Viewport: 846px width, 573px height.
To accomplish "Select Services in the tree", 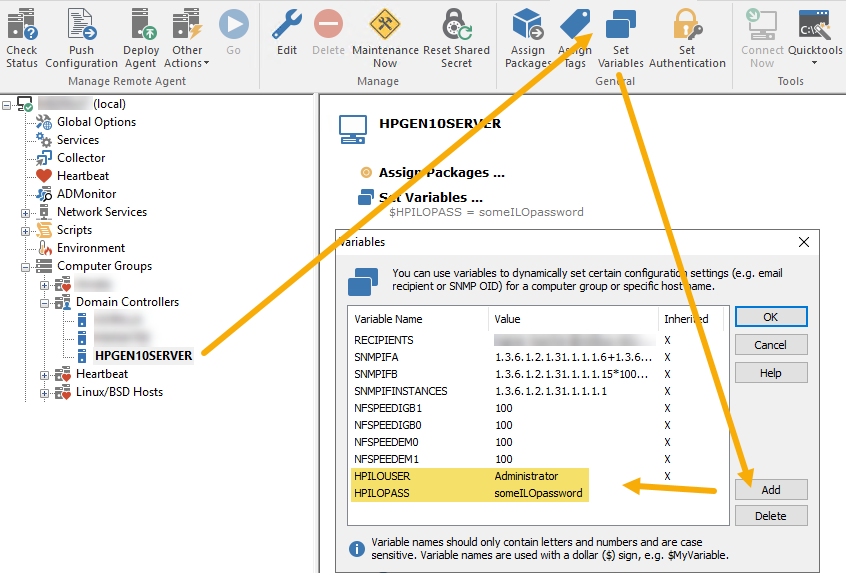I will click(78, 140).
